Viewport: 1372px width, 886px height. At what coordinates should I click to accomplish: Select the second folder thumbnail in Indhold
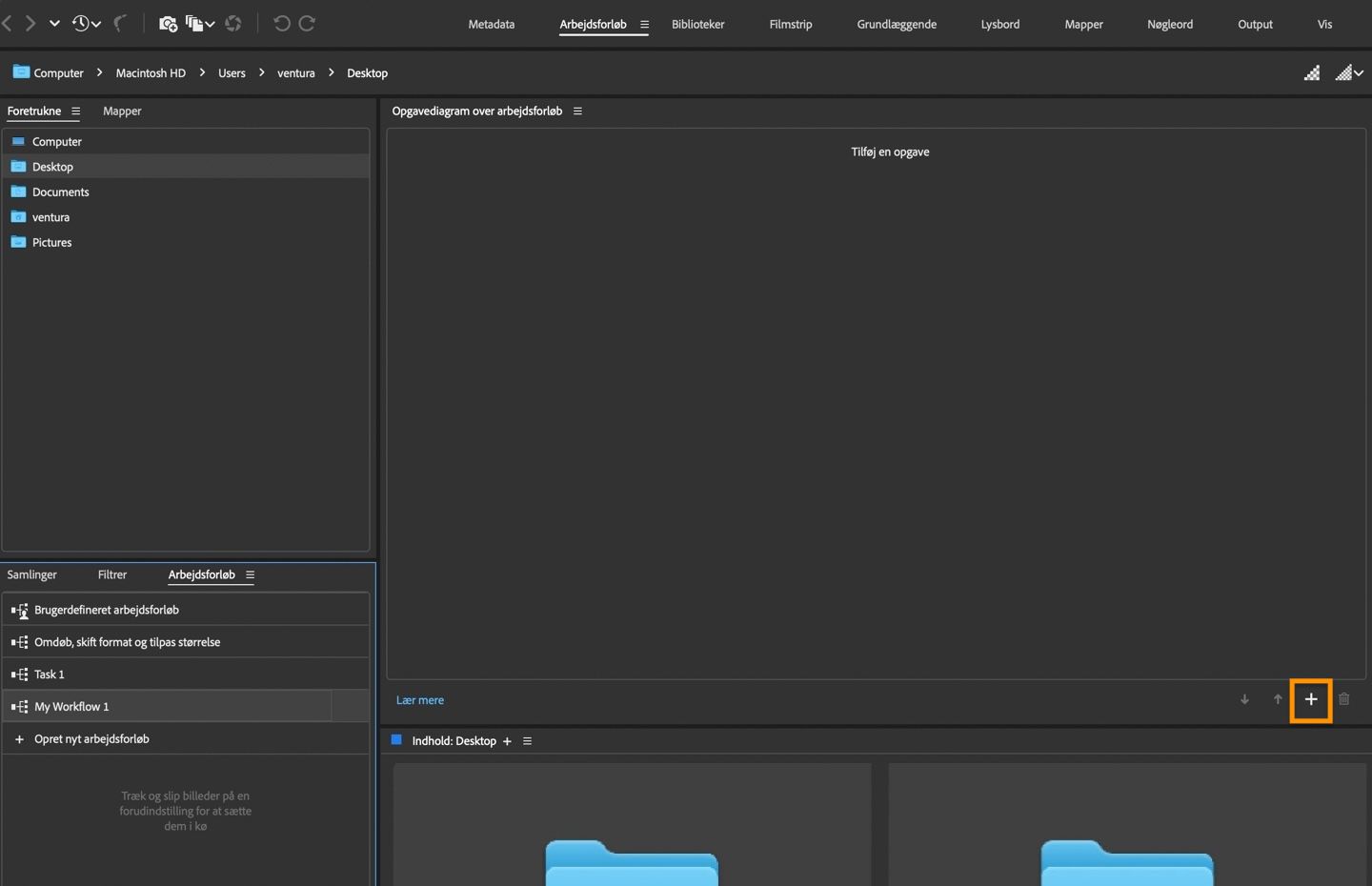click(x=1127, y=825)
